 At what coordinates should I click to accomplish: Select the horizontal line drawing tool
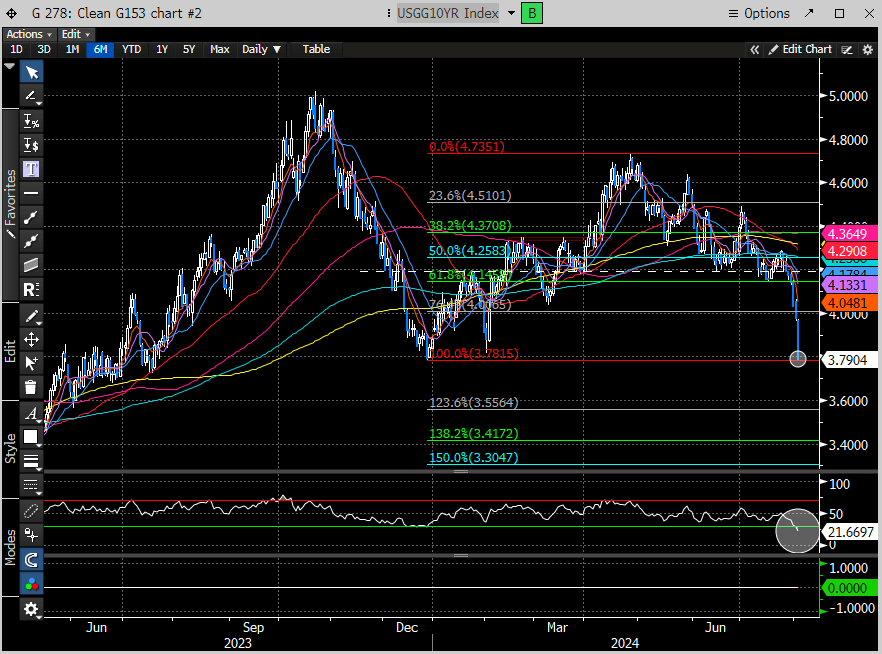point(32,193)
